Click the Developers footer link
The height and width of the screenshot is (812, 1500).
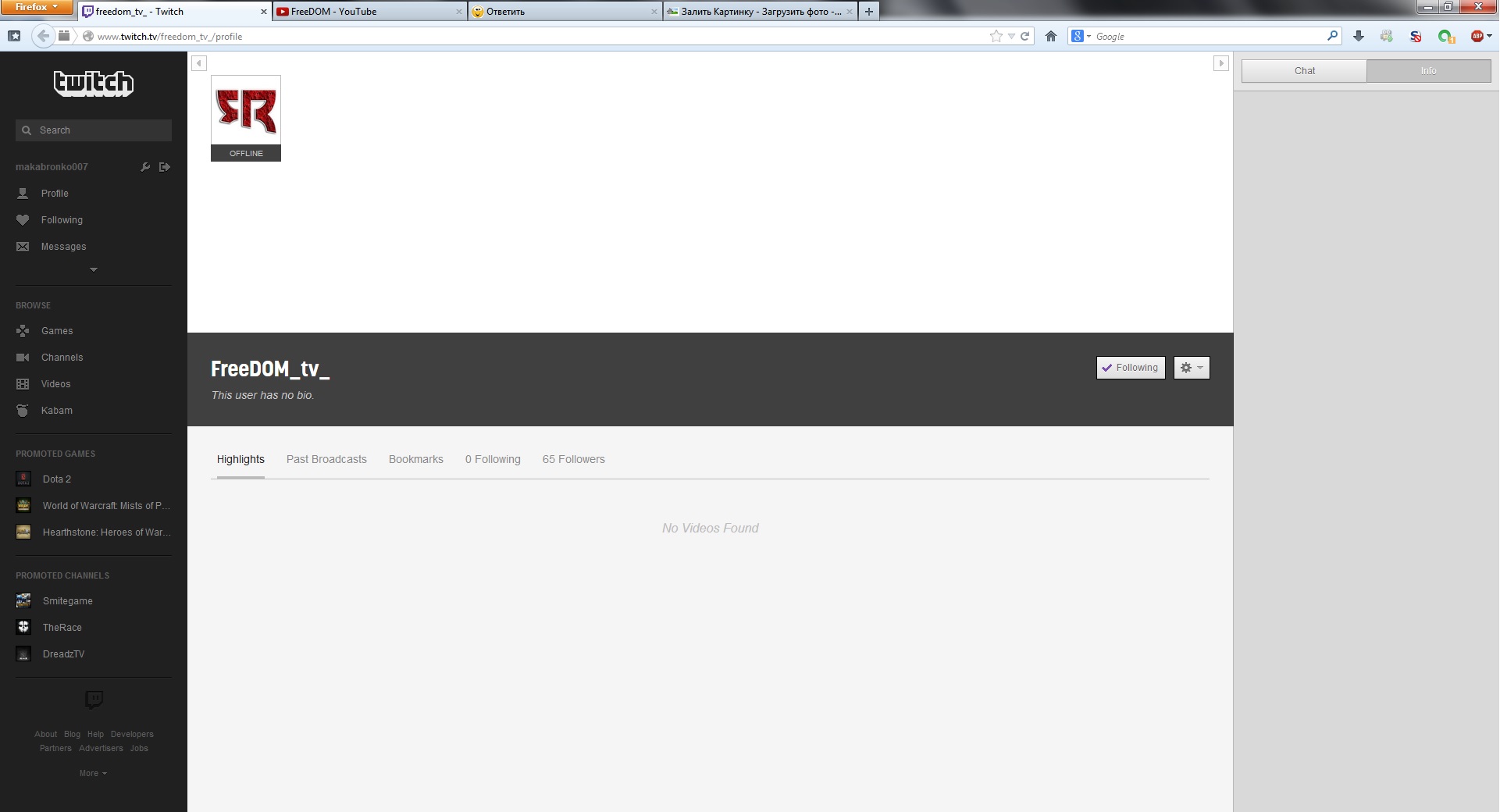point(132,734)
